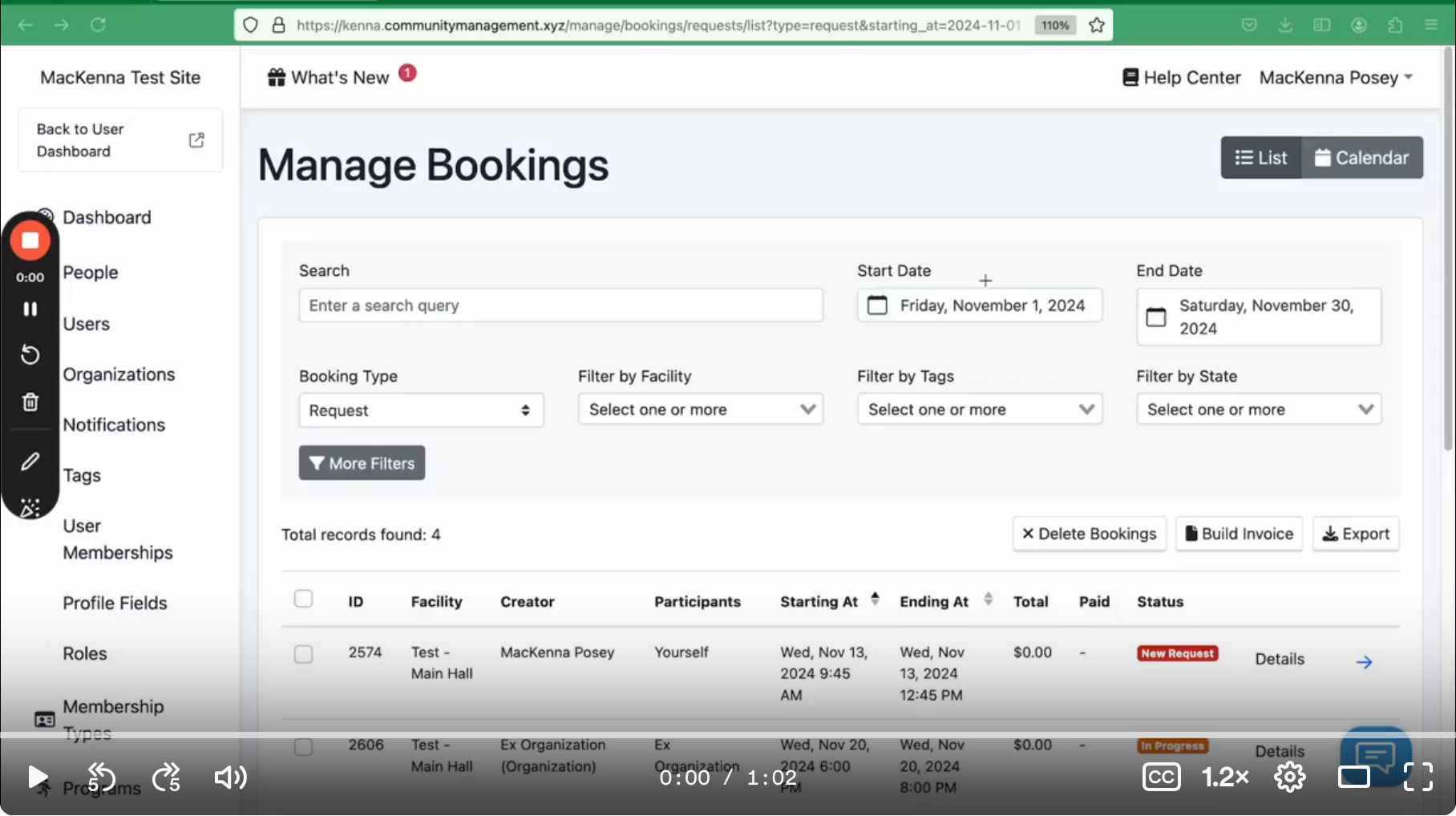
Task: Click the browser back arrow
Action: 26,25
